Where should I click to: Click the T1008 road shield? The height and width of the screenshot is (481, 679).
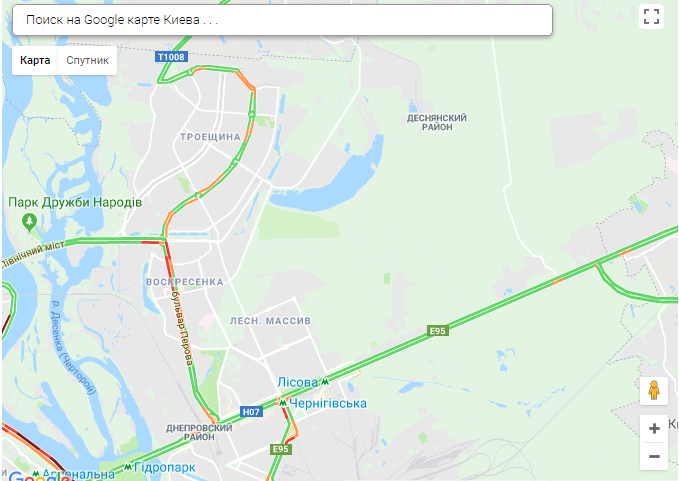click(x=171, y=57)
